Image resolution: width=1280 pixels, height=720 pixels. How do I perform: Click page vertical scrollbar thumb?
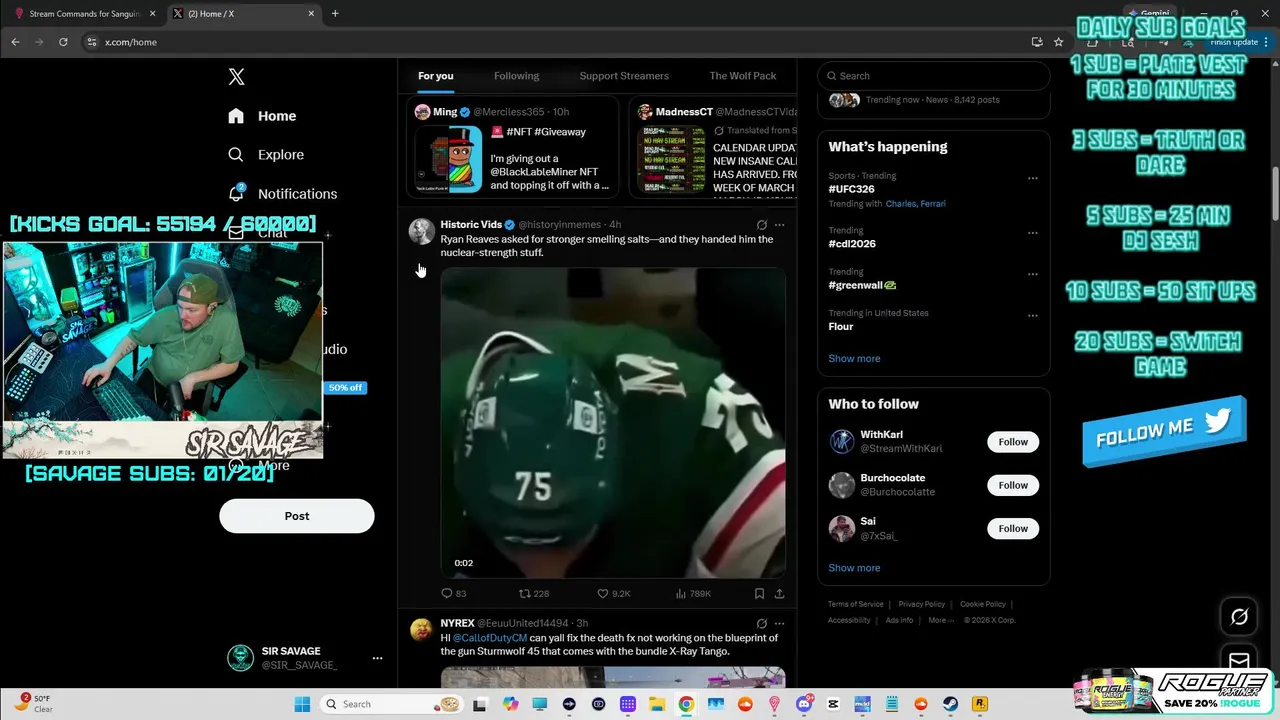click(x=1275, y=193)
